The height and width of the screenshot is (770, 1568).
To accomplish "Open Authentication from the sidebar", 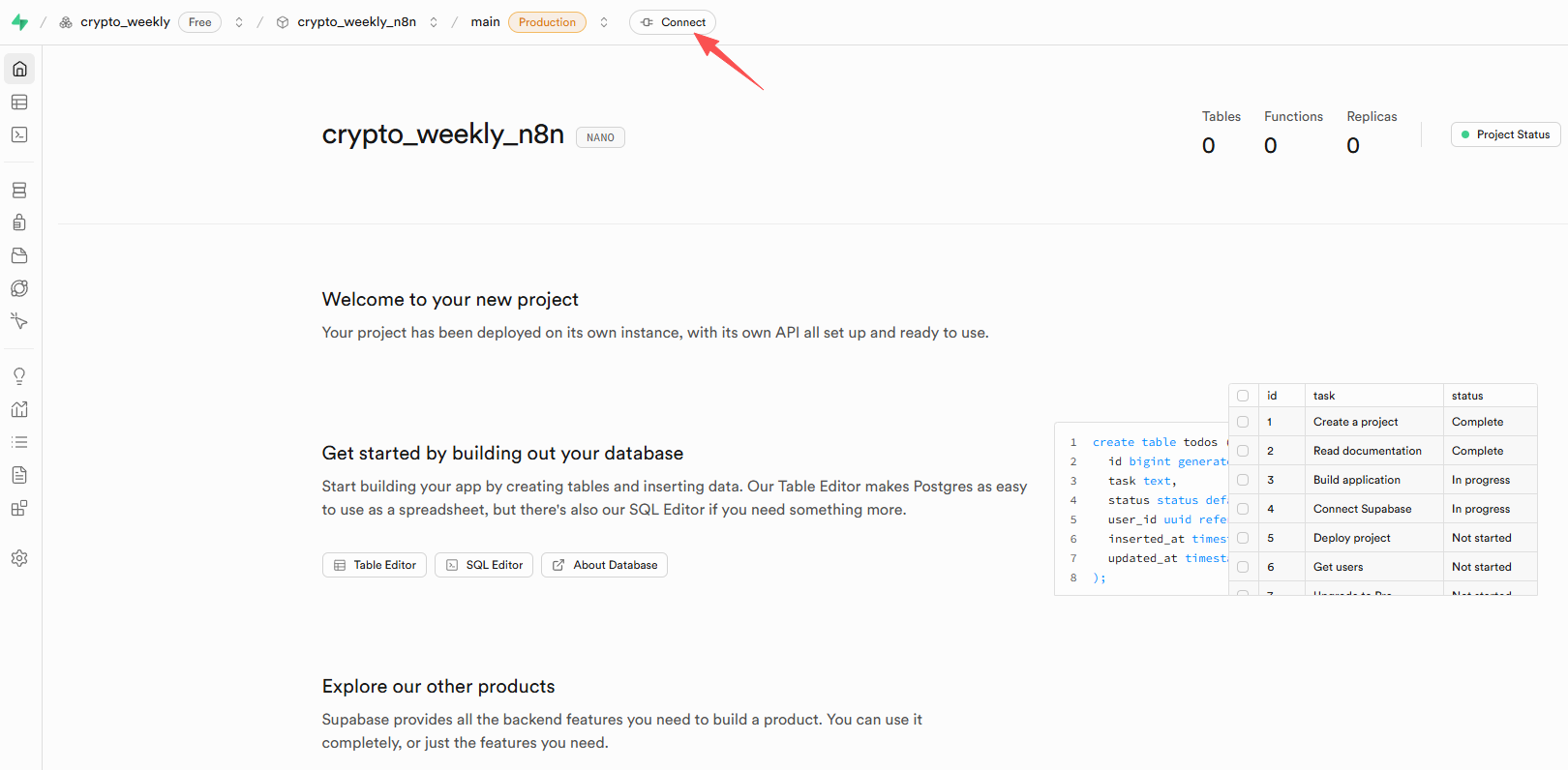I will click(19, 223).
